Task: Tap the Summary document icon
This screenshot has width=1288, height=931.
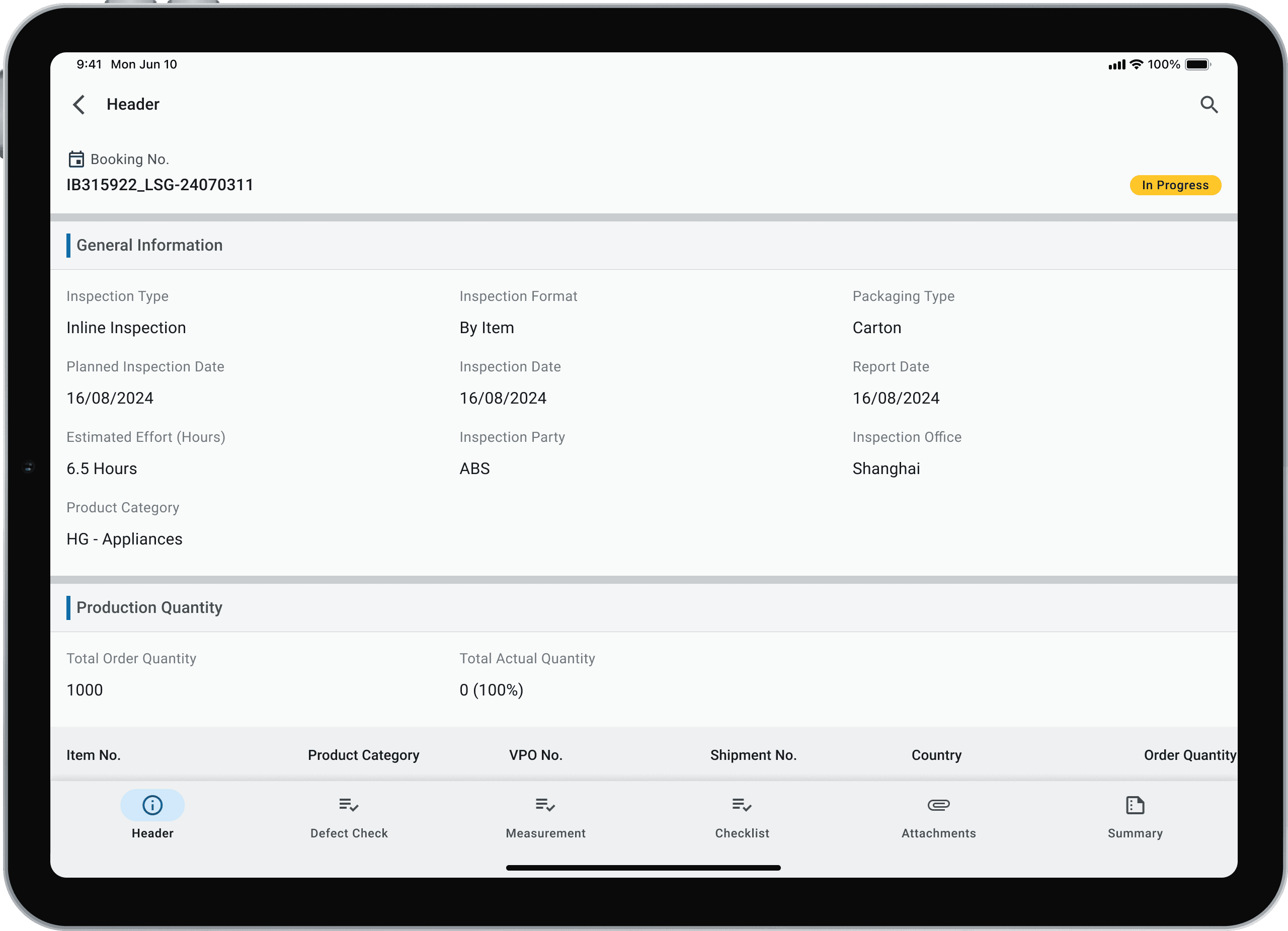Action: (x=1135, y=805)
